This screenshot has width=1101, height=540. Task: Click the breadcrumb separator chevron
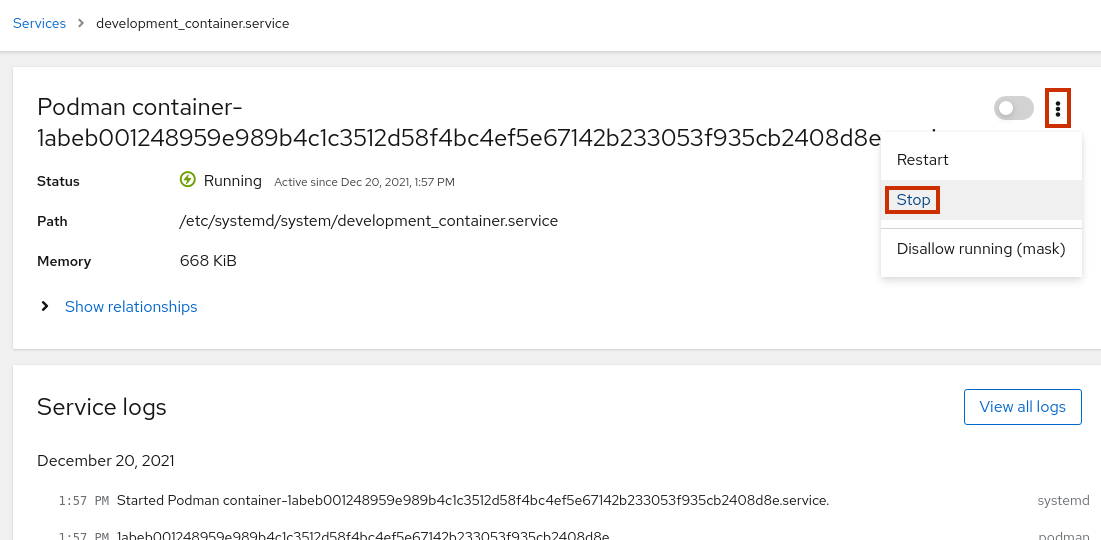click(x=81, y=23)
